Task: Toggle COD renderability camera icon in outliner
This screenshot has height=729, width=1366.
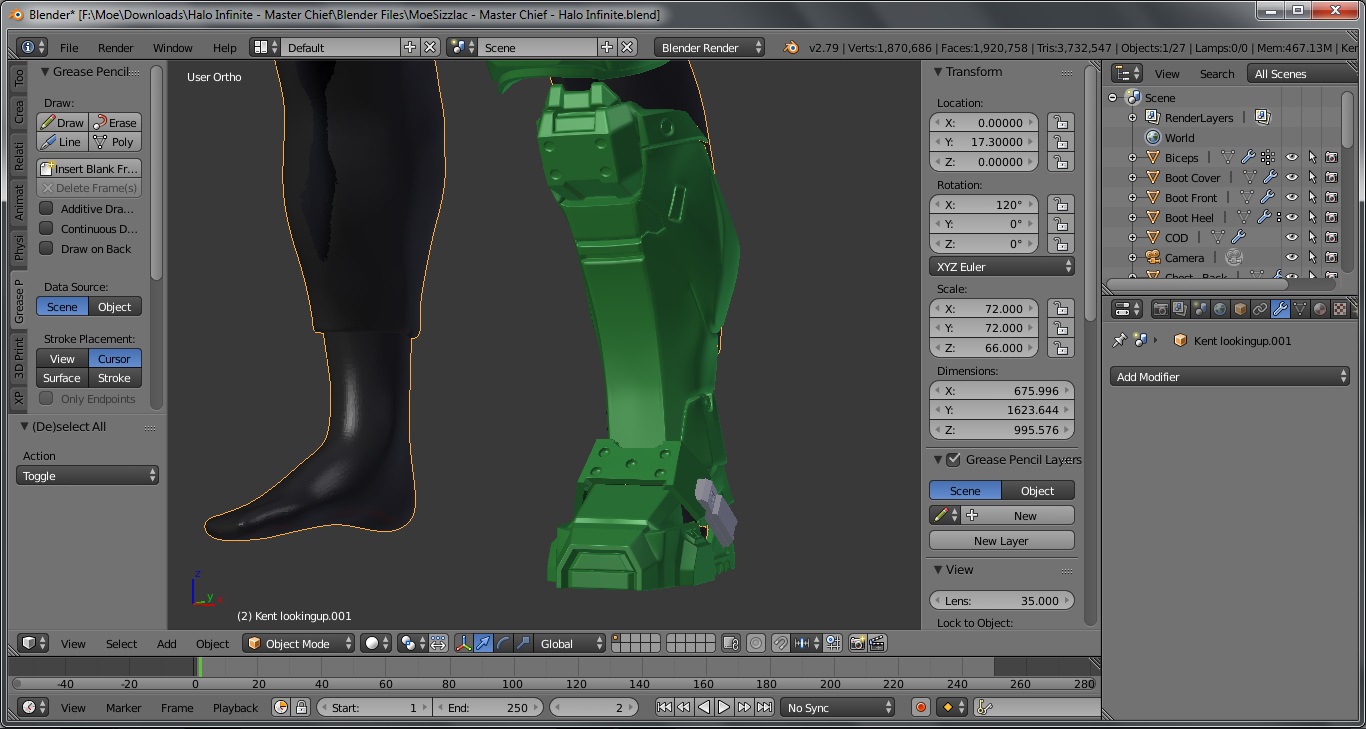Action: (x=1331, y=237)
